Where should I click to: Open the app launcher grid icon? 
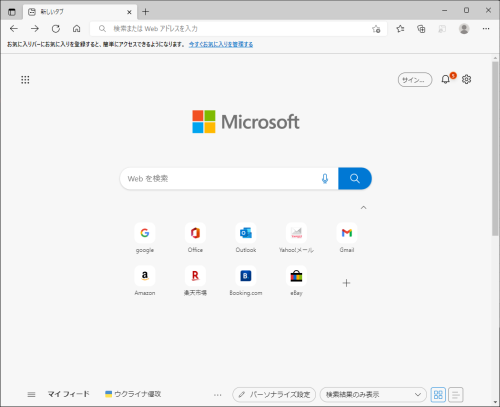click(x=25, y=80)
